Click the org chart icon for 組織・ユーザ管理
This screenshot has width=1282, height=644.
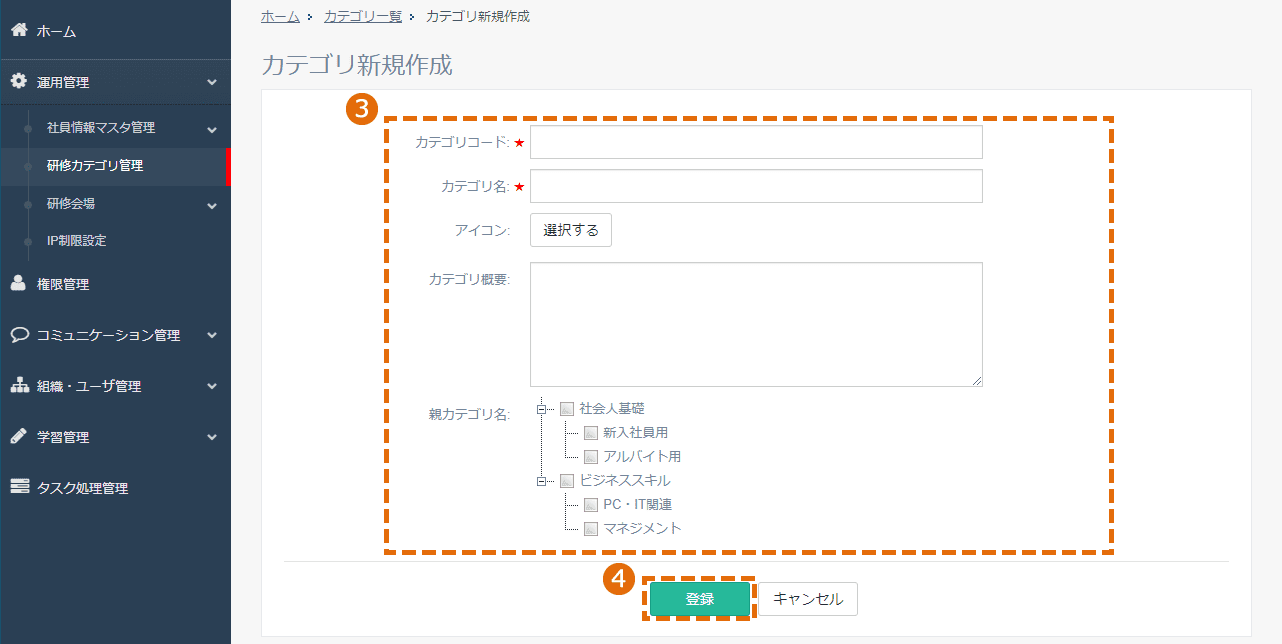tap(19, 385)
